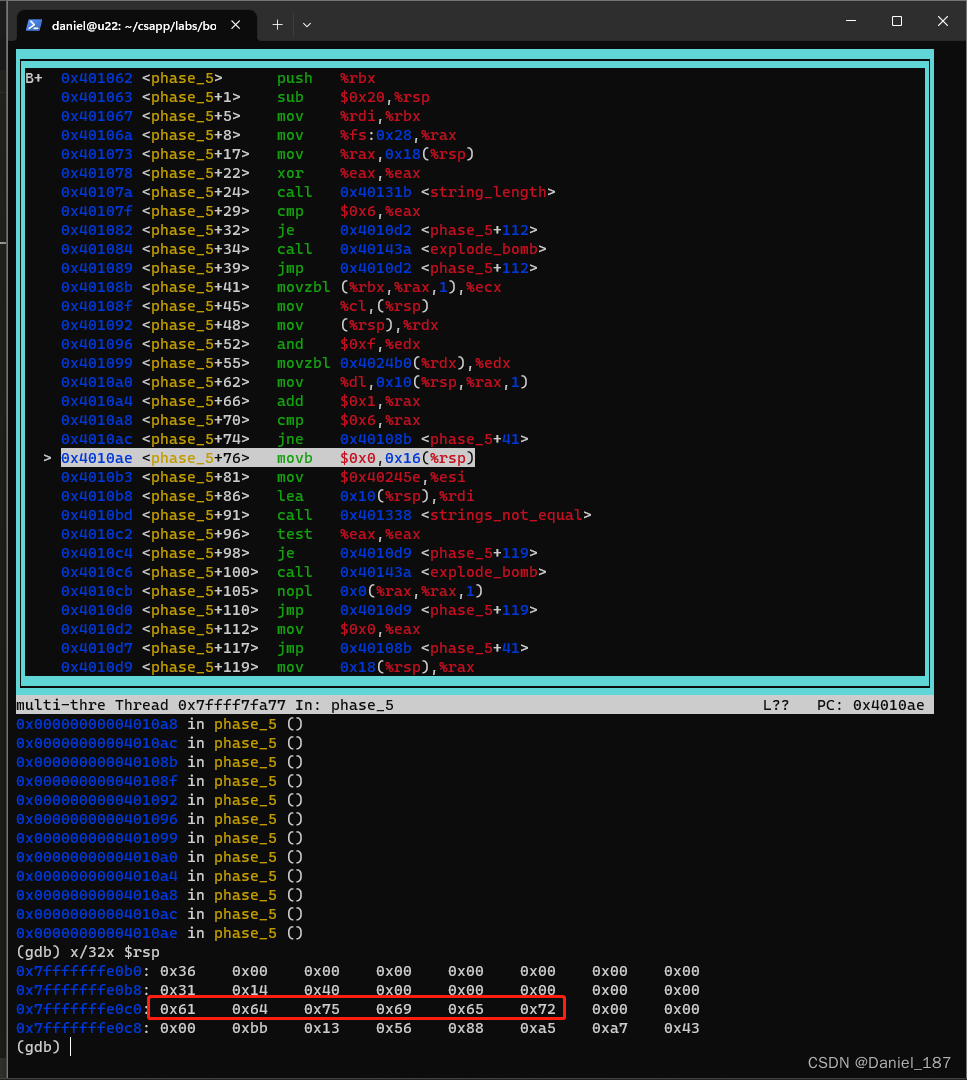Click the add $0x1,%rax instruction
The image size is (967, 1080).
pos(349,401)
